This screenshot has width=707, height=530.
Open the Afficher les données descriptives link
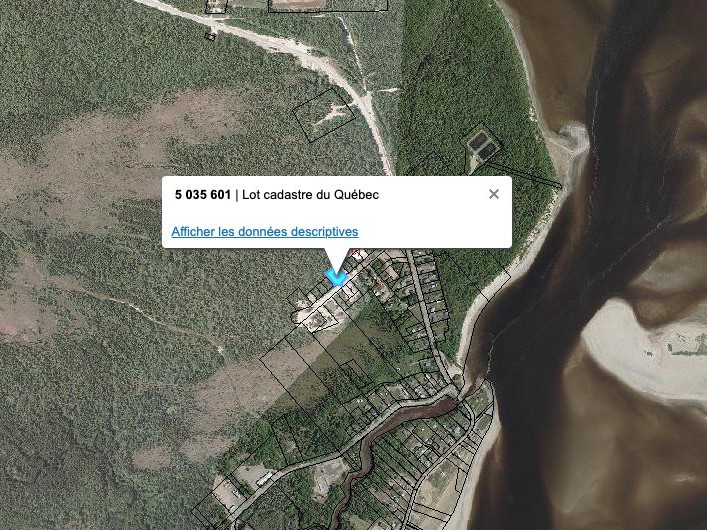[265, 231]
